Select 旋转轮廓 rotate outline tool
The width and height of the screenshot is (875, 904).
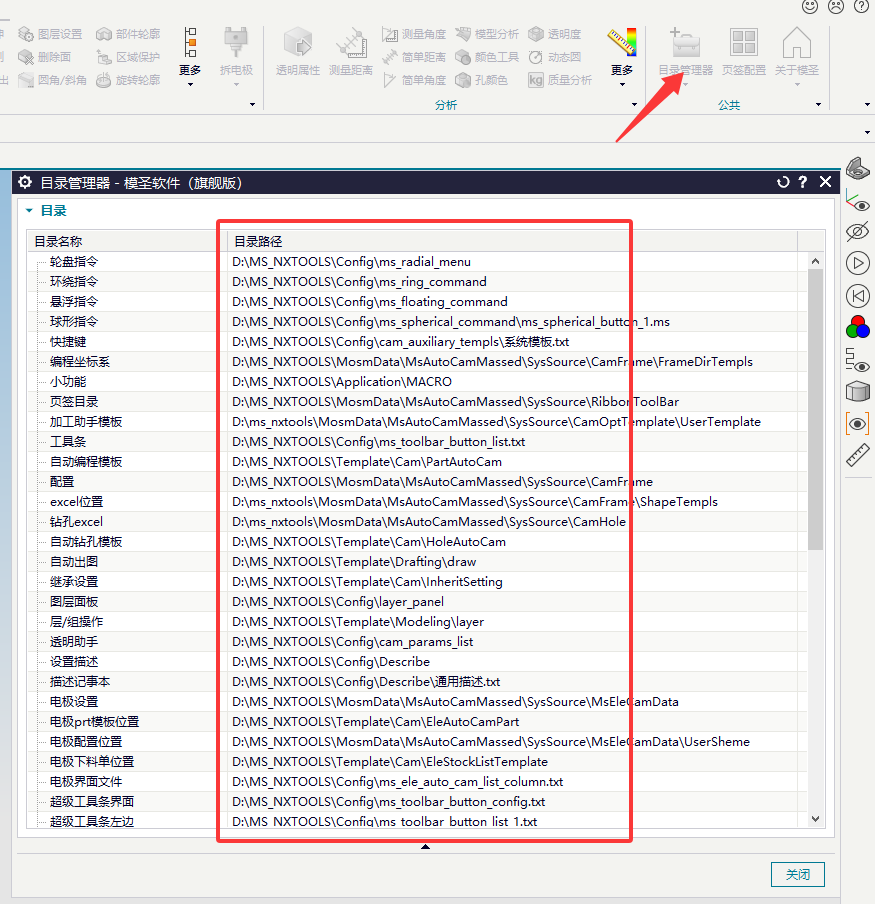click(128, 80)
